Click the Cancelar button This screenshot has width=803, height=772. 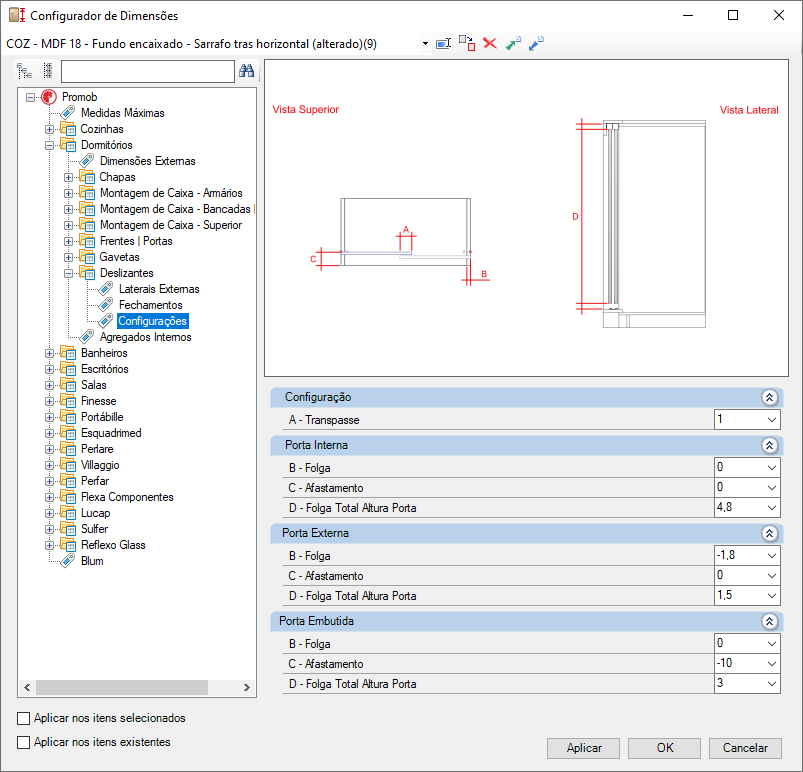[x=745, y=748]
